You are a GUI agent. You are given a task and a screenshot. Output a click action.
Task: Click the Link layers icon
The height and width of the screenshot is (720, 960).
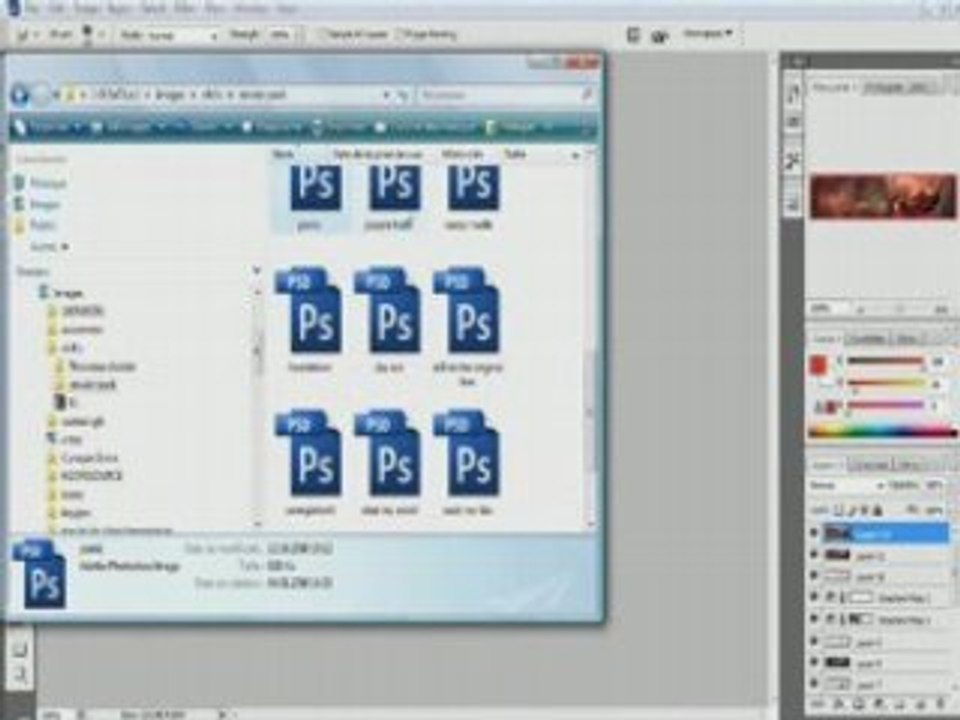point(819,705)
